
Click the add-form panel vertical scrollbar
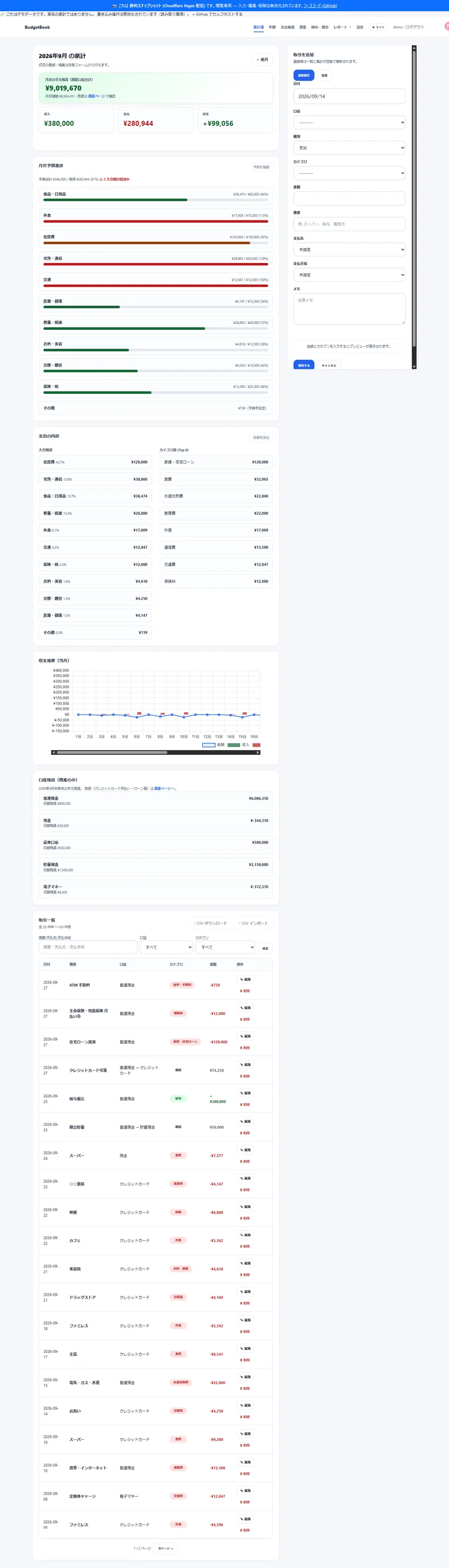coord(414,207)
